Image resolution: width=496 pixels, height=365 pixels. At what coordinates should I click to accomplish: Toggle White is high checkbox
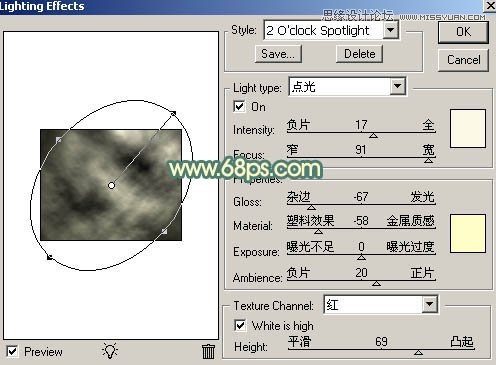coord(240,325)
